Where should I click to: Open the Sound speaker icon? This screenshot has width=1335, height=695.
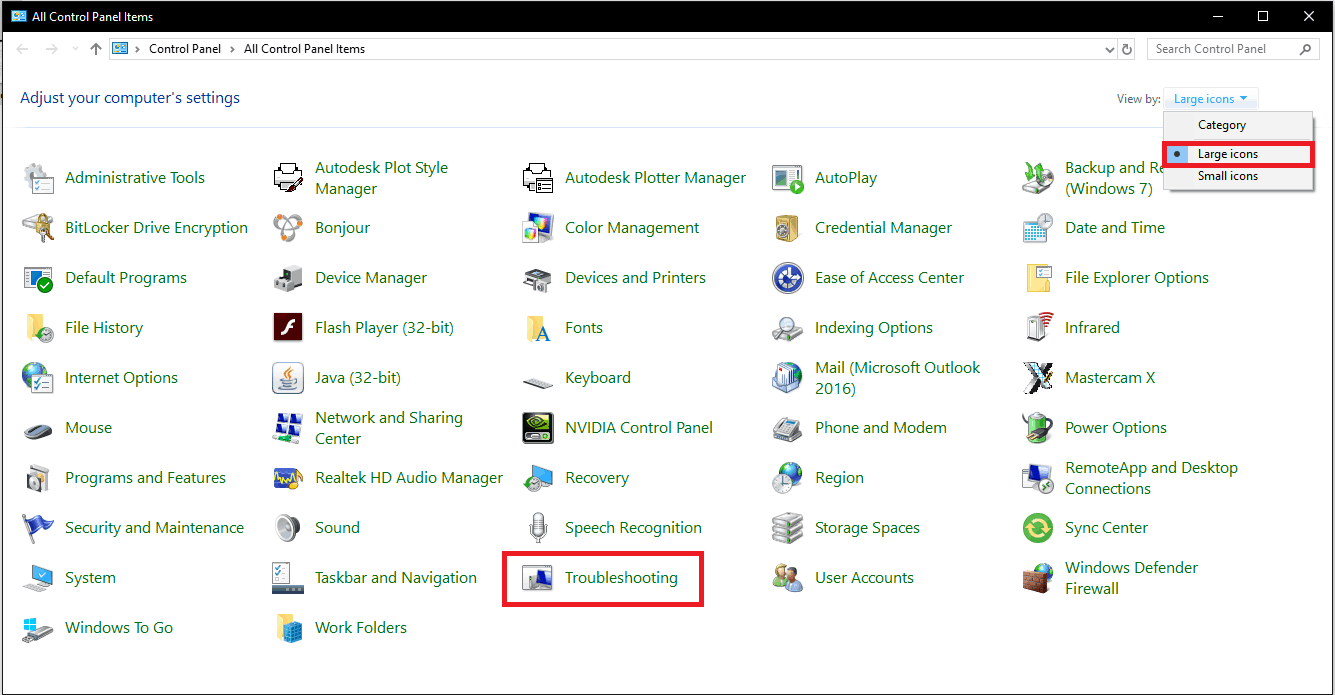[288, 528]
